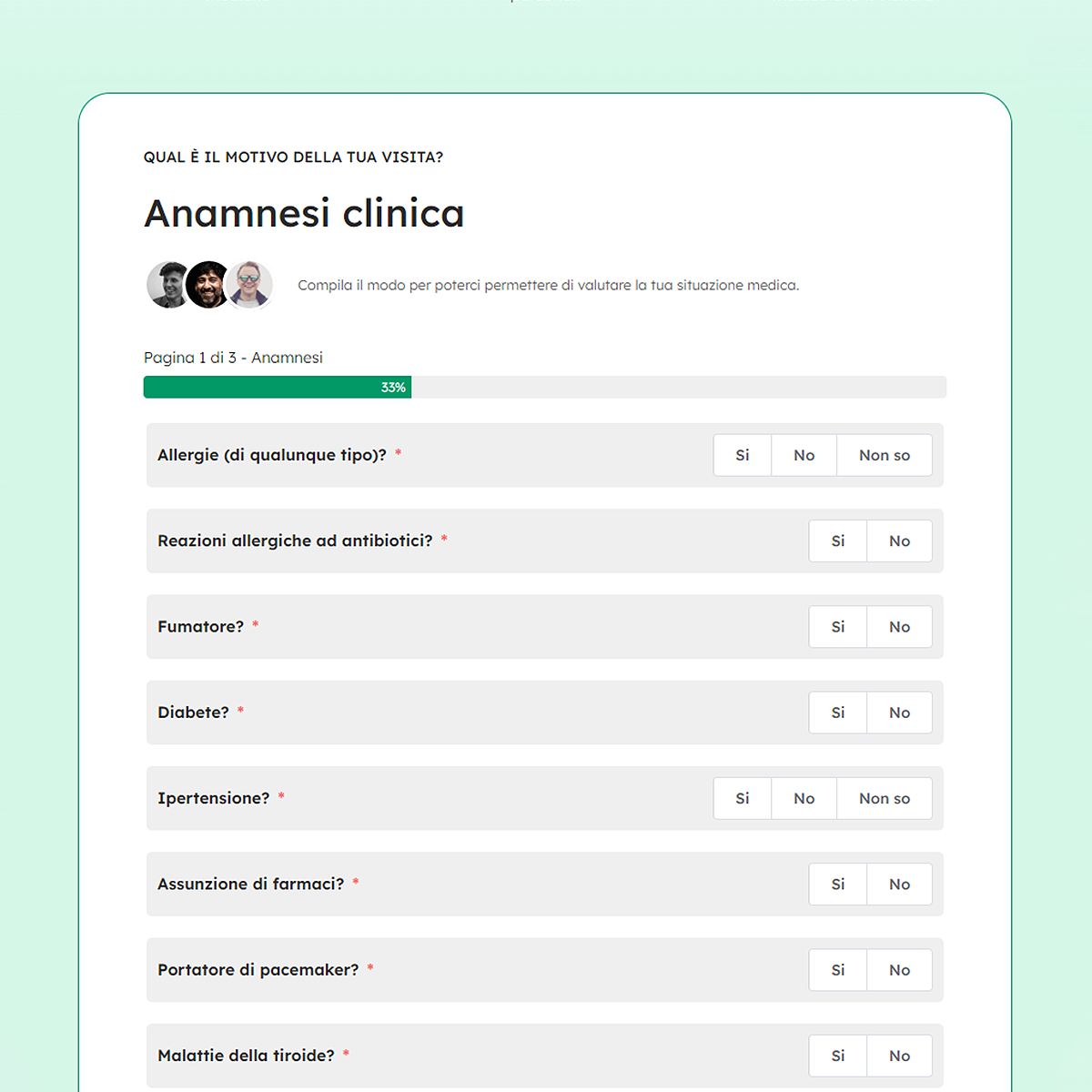Click the bearded man avatar

pos(208,285)
